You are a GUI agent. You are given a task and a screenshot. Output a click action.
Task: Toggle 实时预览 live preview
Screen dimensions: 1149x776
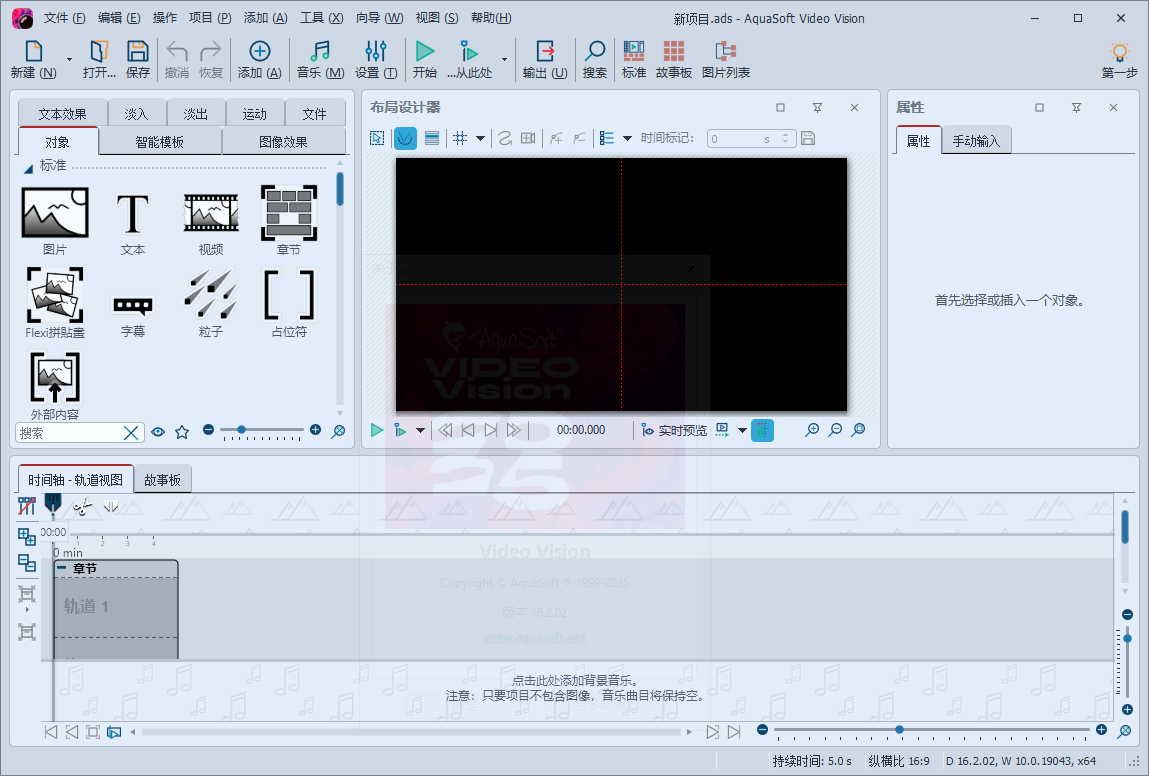click(674, 430)
